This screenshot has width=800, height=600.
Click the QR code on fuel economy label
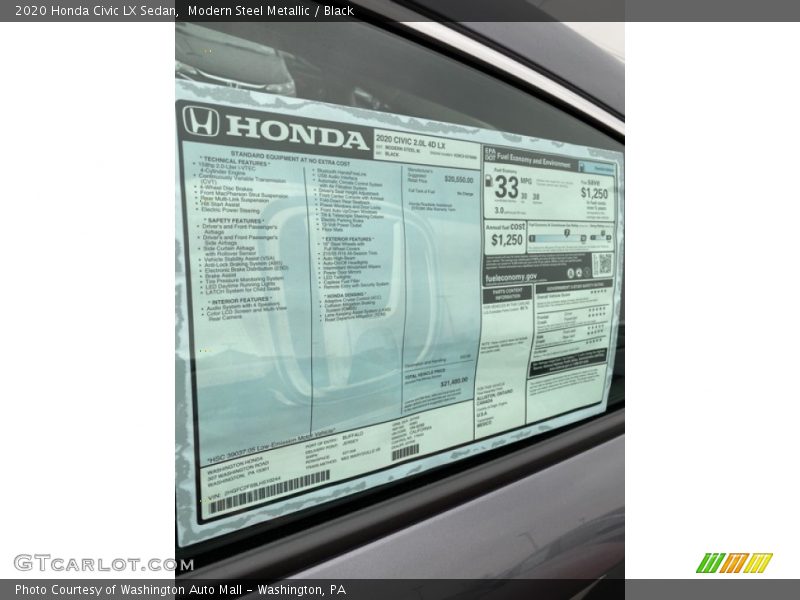pyautogui.click(x=603, y=264)
